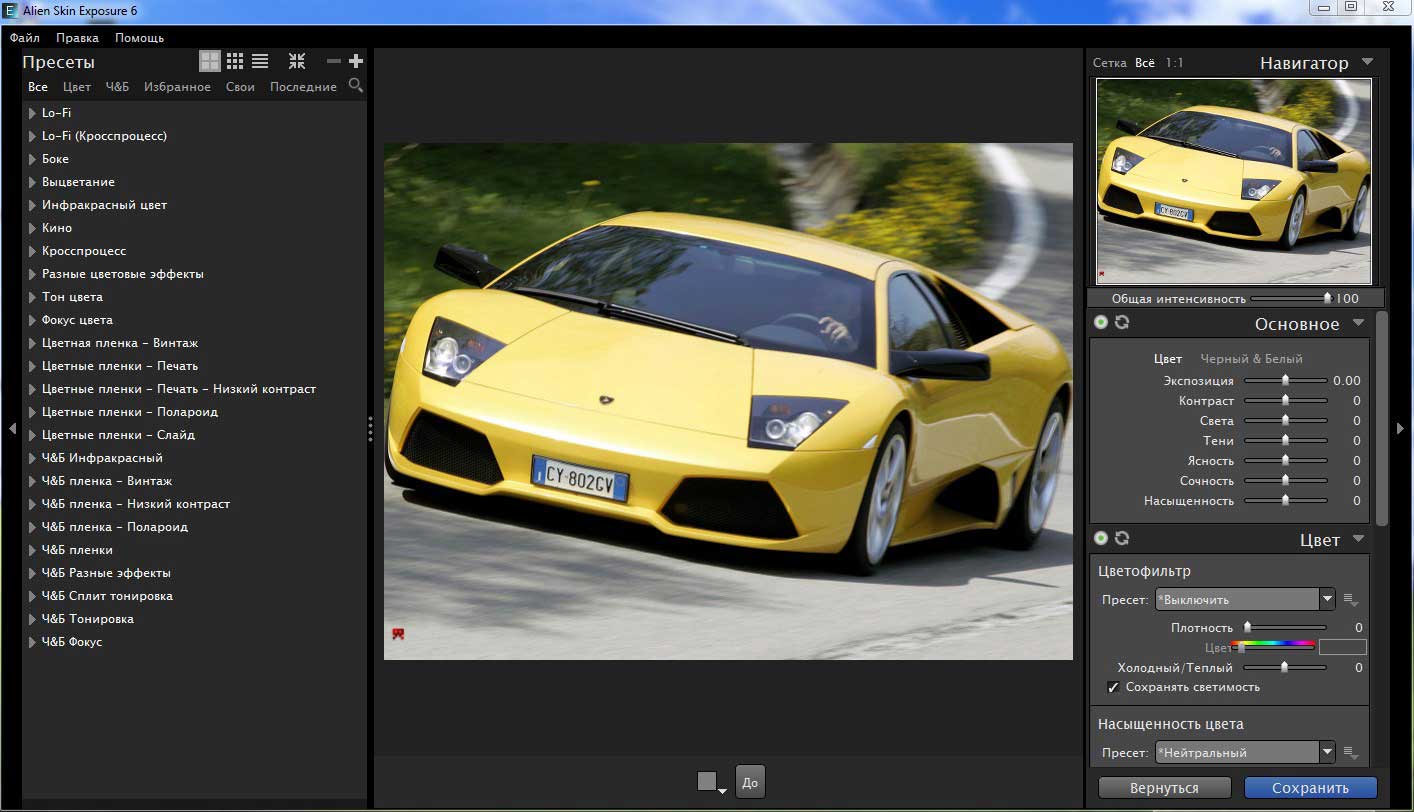Click the Насыщенность slider in Основное
The image size is (1414, 812).
[x=1285, y=501]
